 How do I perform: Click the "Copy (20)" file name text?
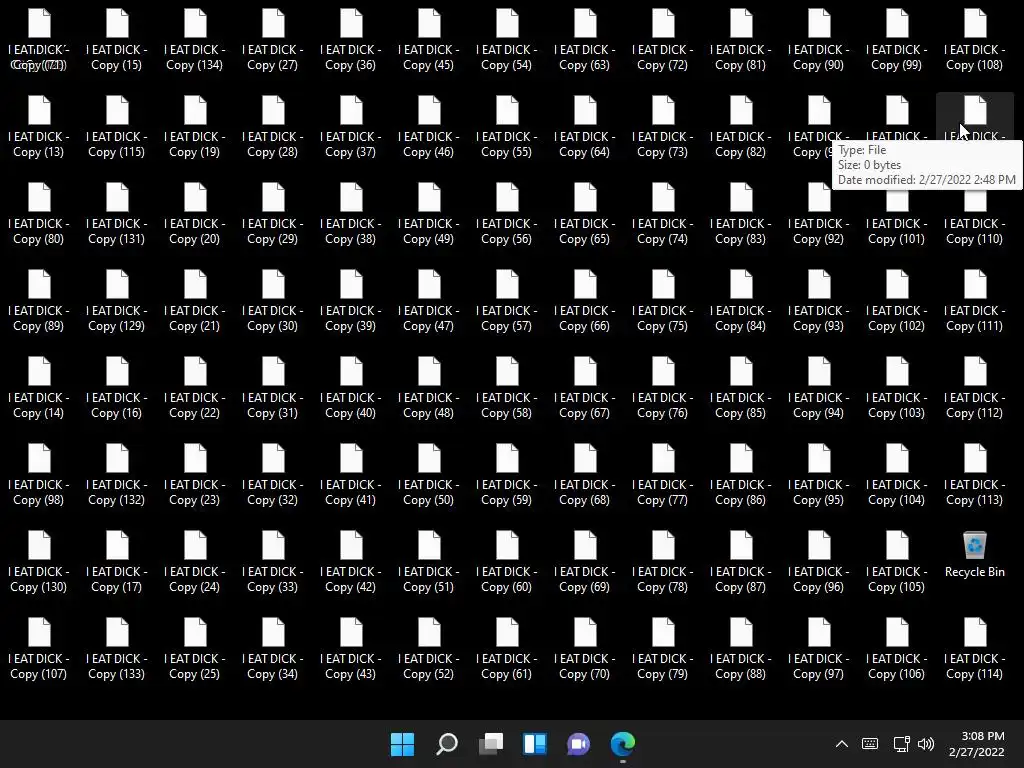195,239
